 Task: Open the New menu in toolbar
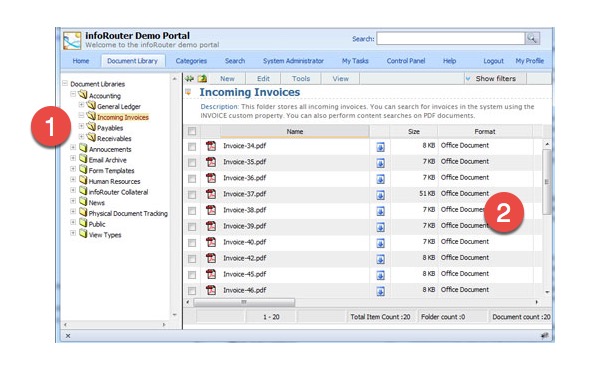[227, 79]
